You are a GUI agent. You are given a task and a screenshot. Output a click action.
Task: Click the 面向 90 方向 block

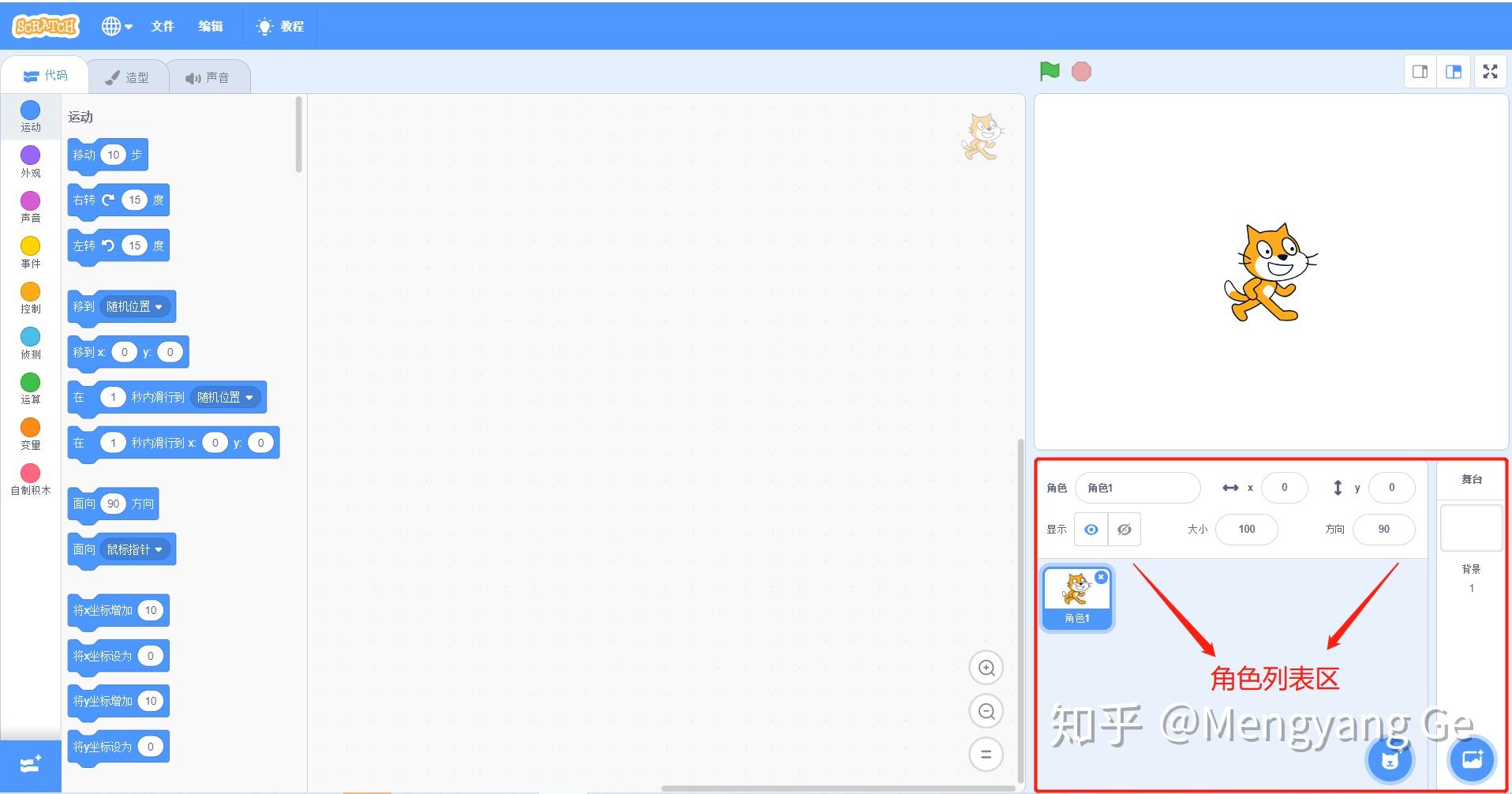click(113, 504)
